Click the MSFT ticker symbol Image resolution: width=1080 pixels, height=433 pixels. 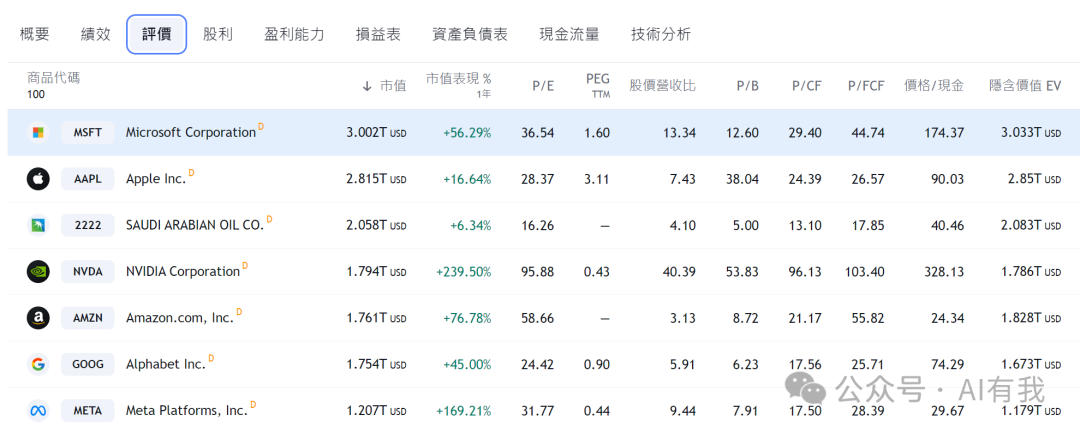88,132
